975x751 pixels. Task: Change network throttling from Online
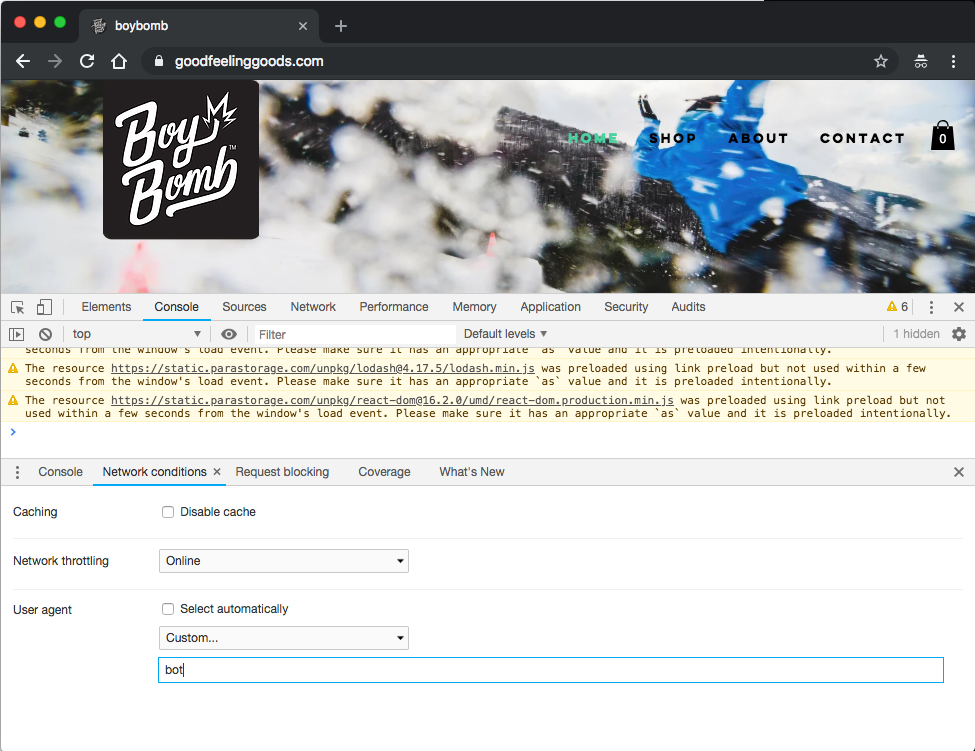283,561
